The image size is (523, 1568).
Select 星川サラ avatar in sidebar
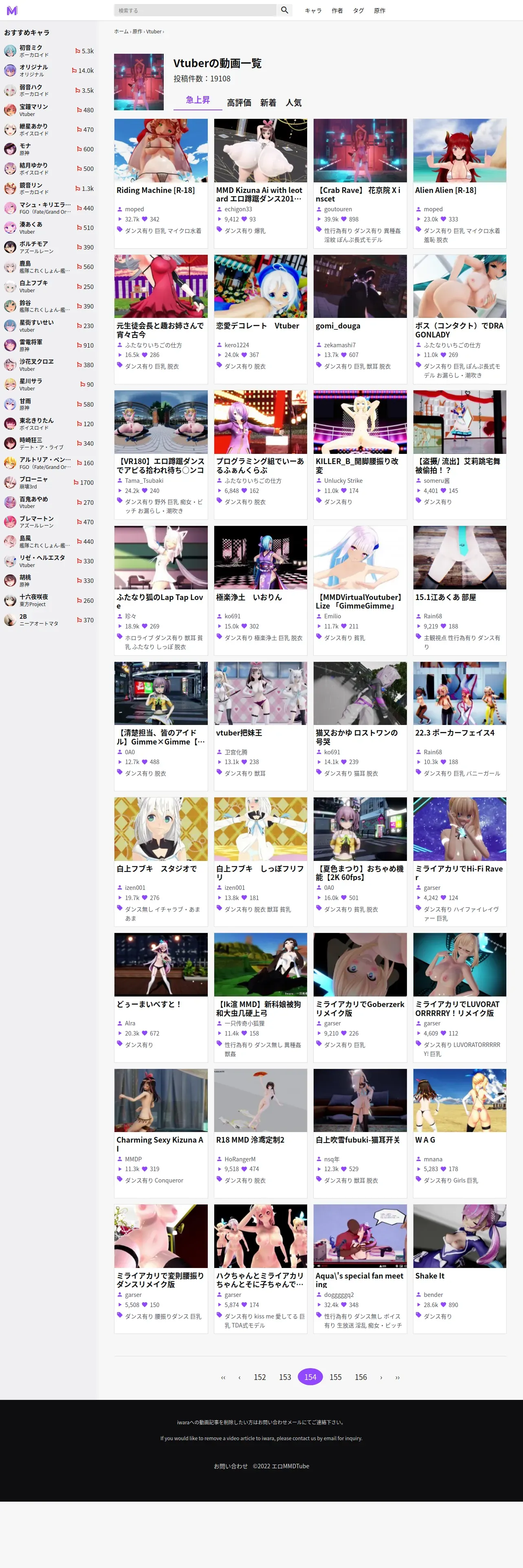(10, 385)
